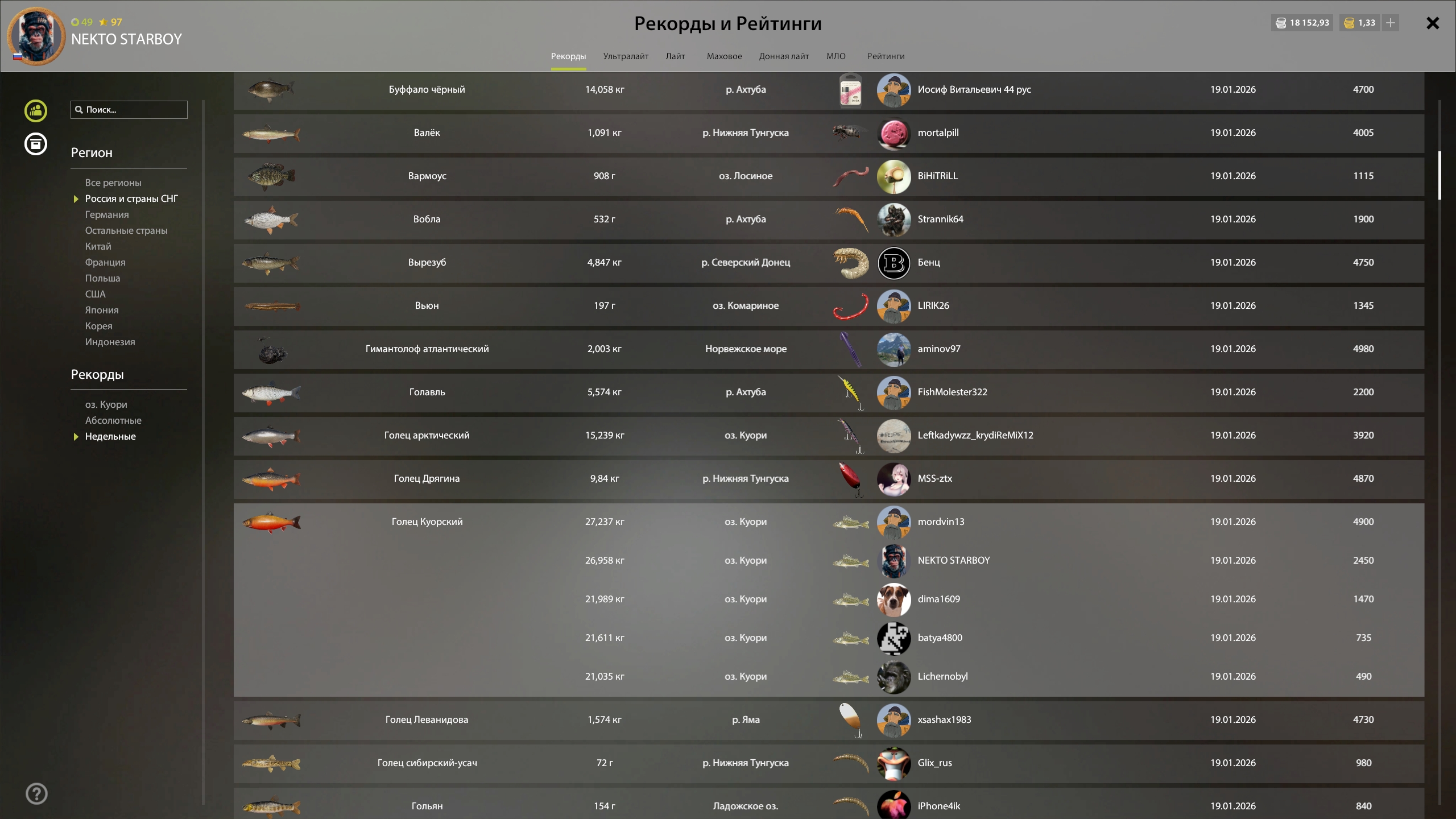Select the Все регионы region filter
The width and height of the screenshot is (1456, 819).
[113, 183]
